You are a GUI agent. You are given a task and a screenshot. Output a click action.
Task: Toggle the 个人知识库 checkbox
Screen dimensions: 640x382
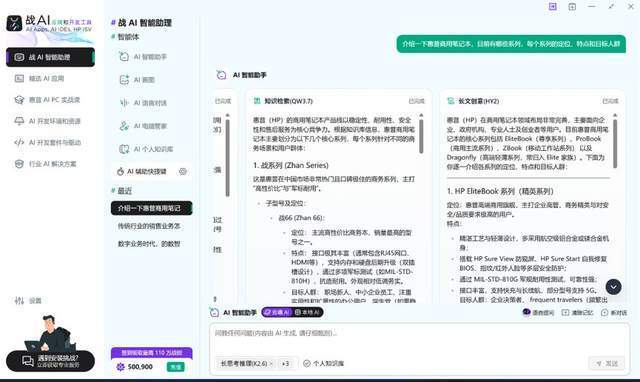(307, 363)
